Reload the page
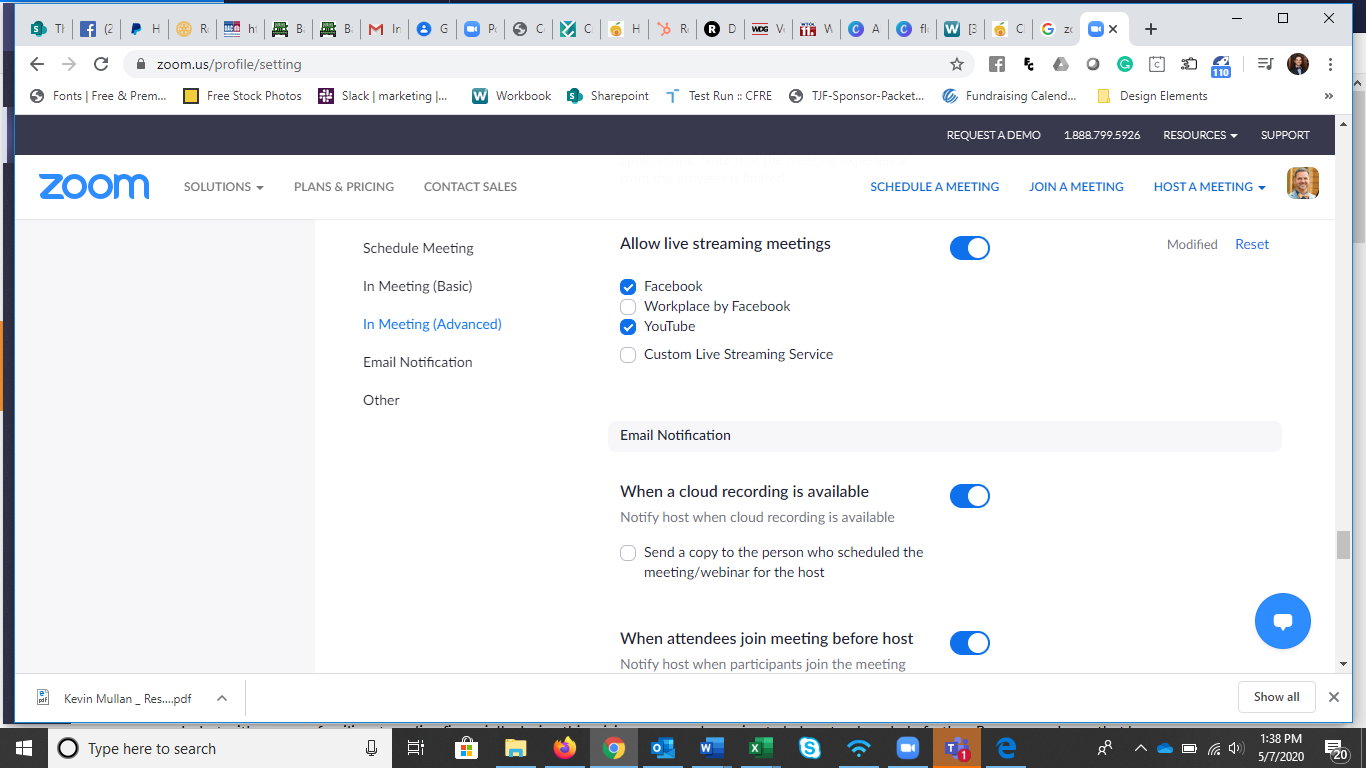Screen dimensions: 1366x768 coord(101,64)
